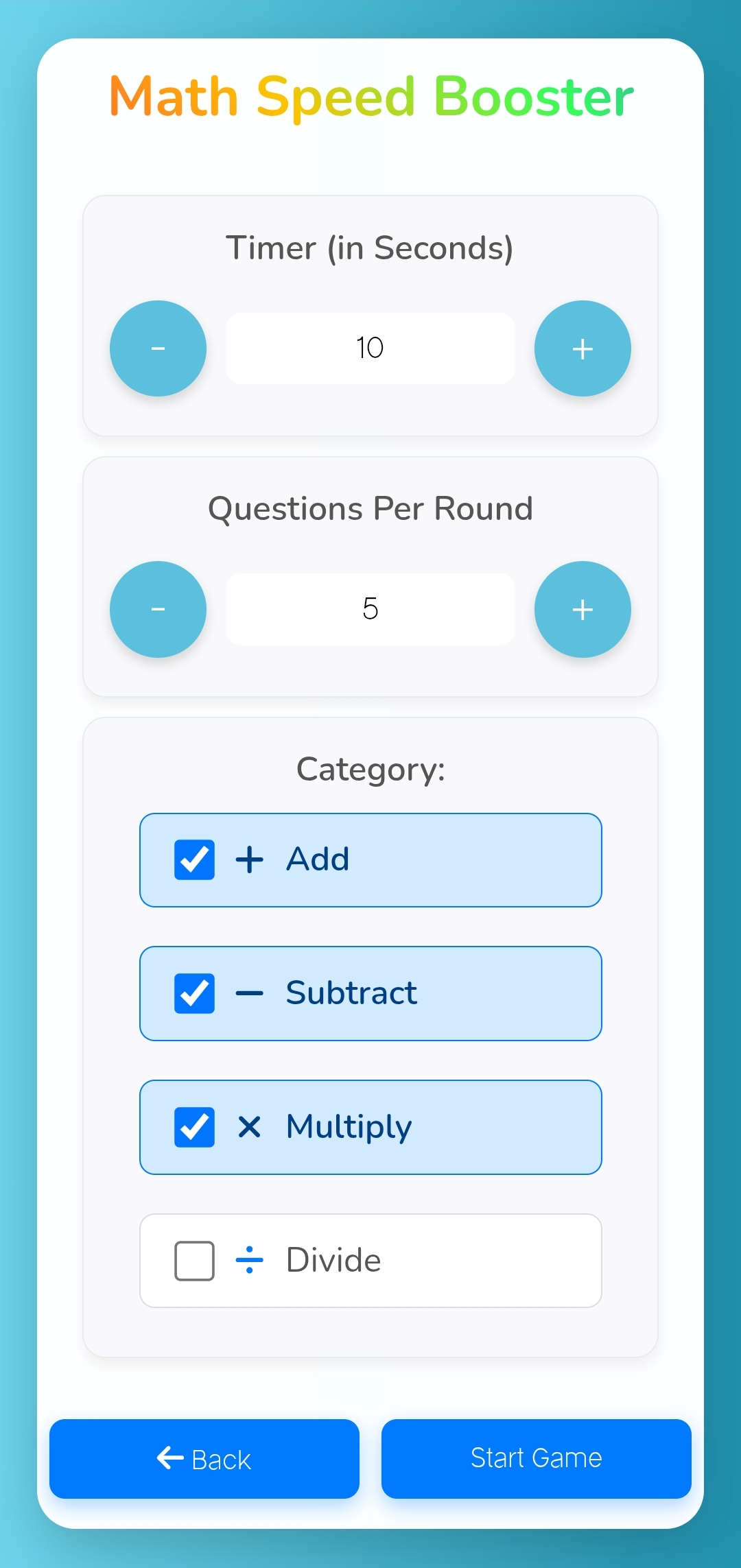The height and width of the screenshot is (1568, 741).
Task: Uncheck the Add category checkbox
Action: pyautogui.click(x=194, y=859)
